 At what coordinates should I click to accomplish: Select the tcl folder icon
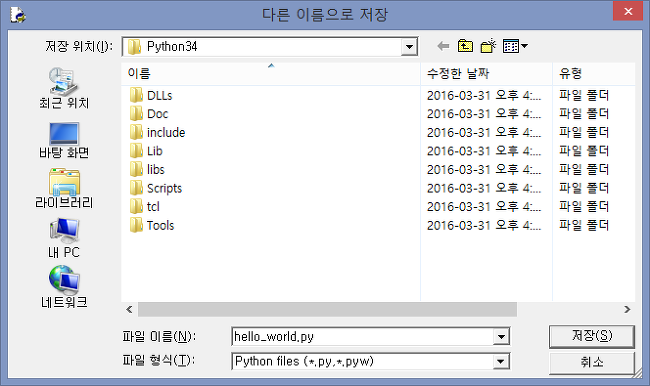136,206
